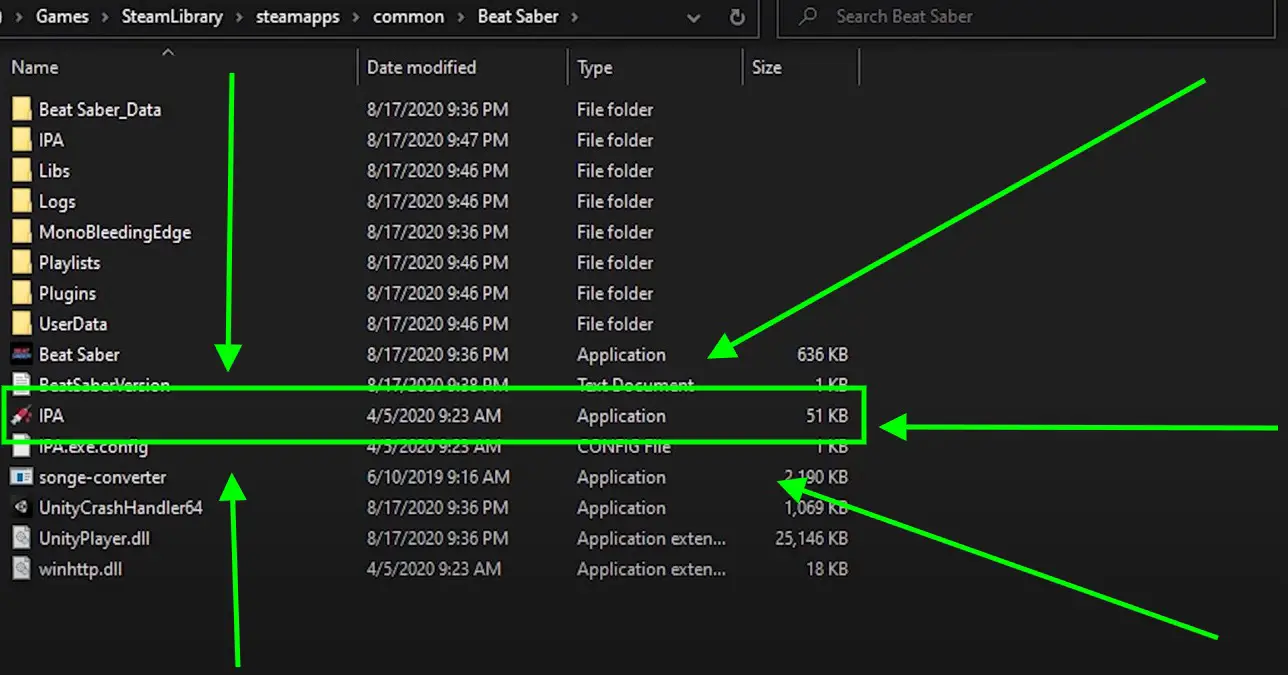Open the address bar history dropdown
The image size is (1288, 675).
pyautogui.click(x=694, y=17)
